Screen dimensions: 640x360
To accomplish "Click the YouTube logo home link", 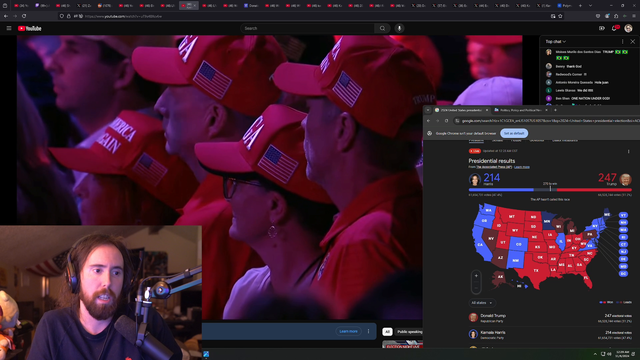I will (x=30, y=28).
